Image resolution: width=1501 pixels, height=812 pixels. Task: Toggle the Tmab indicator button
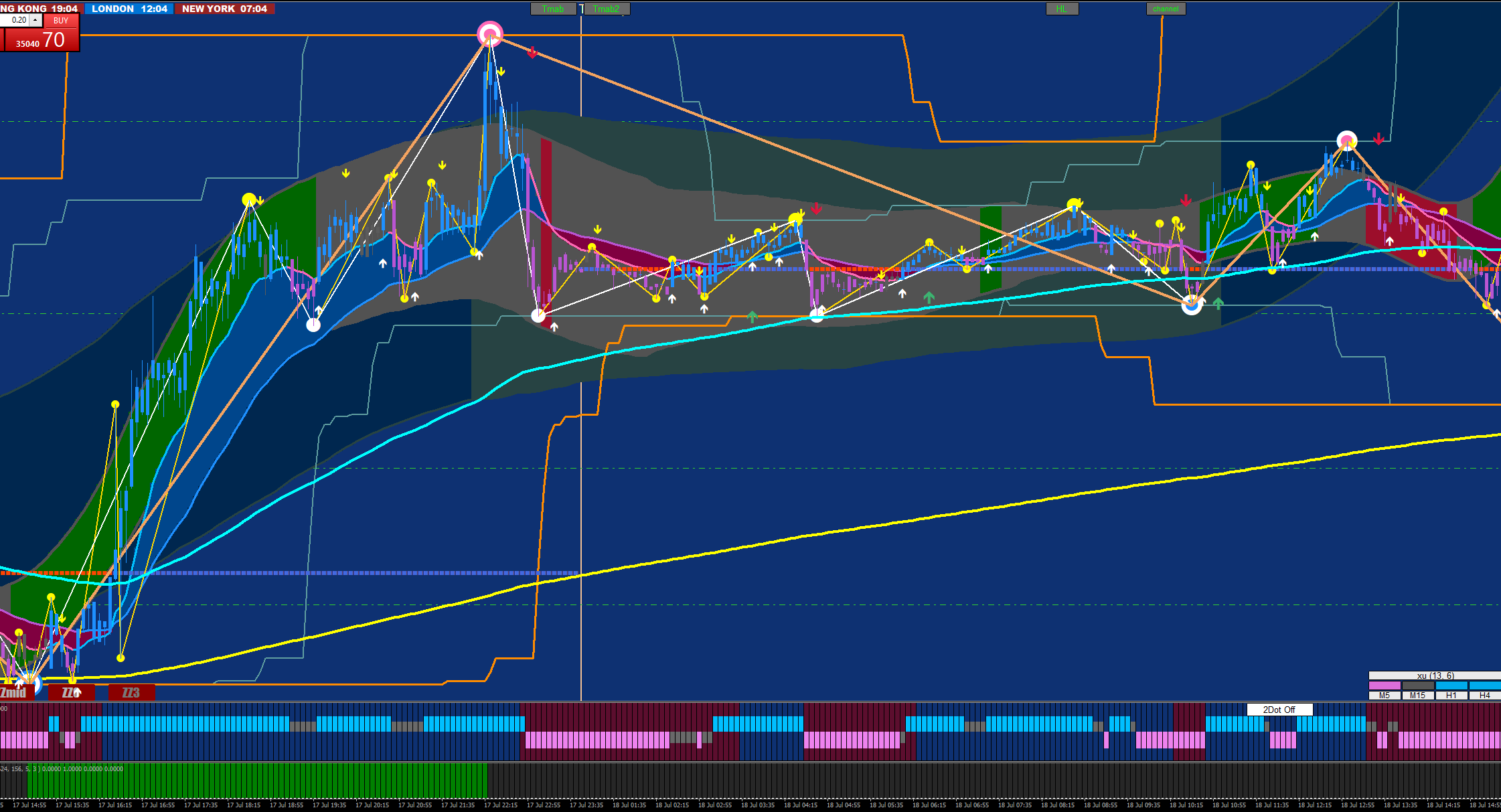coord(553,9)
